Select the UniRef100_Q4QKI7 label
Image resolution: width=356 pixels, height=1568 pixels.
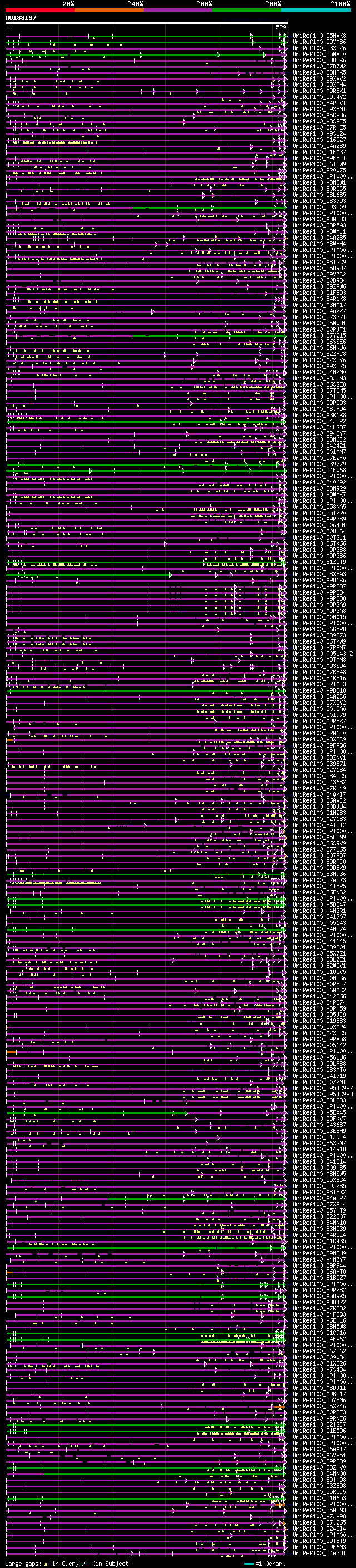tap(319, 794)
